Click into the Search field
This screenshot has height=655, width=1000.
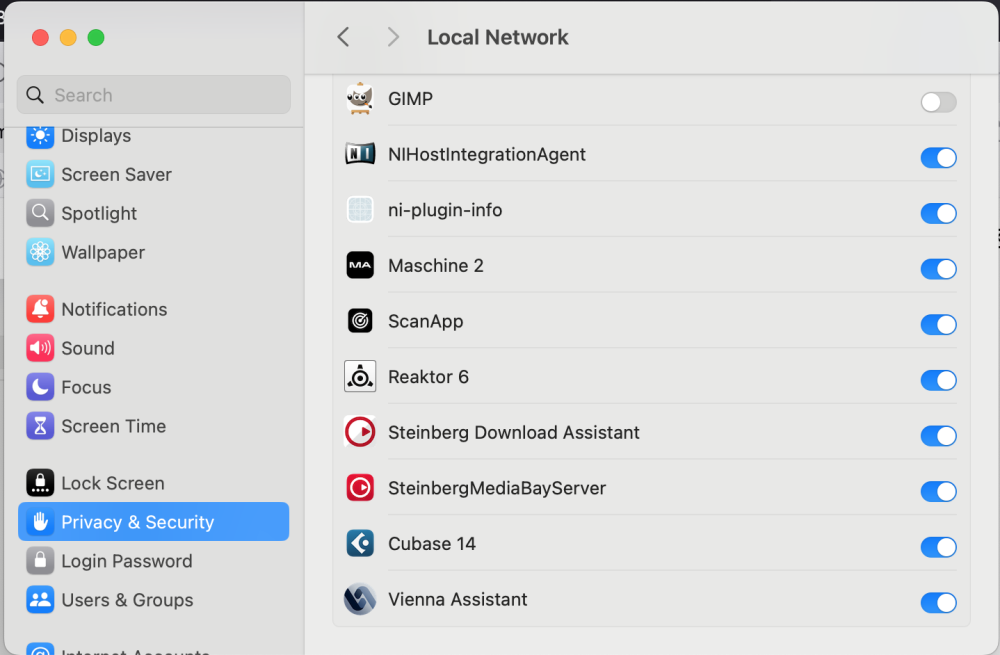coord(154,95)
